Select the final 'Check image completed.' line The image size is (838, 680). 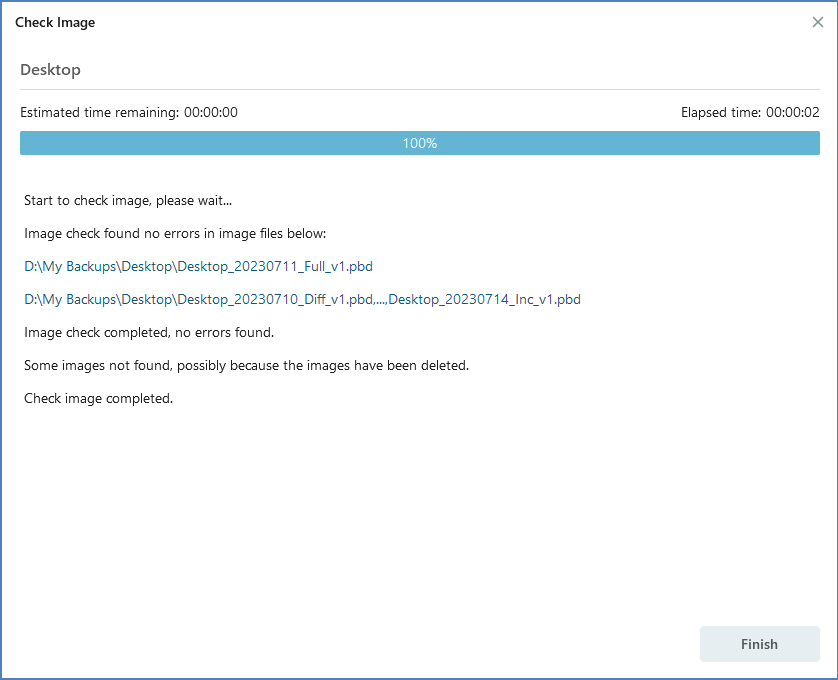click(98, 398)
